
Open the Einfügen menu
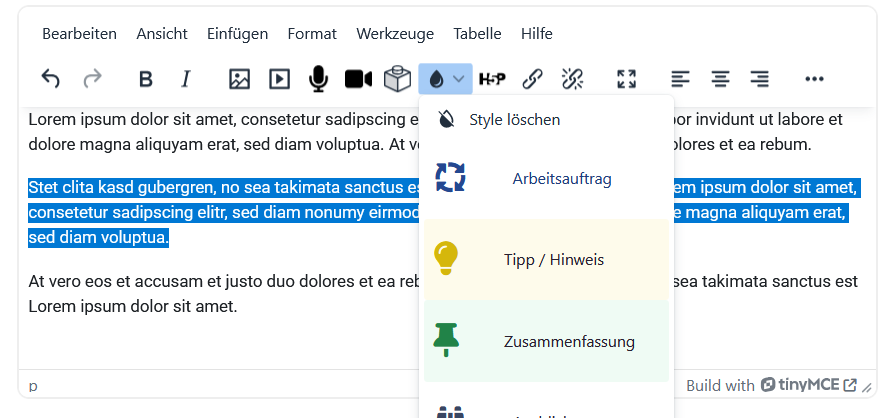(237, 33)
